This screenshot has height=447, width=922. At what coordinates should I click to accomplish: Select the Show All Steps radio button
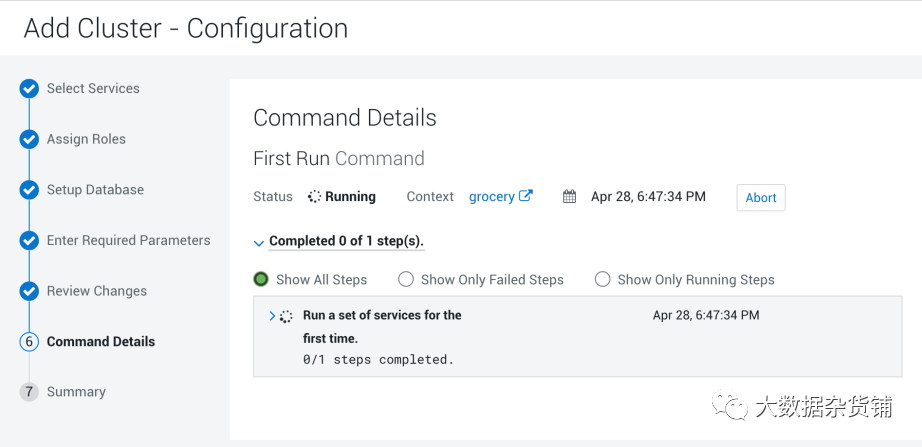pyautogui.click(x=261, y=279)
